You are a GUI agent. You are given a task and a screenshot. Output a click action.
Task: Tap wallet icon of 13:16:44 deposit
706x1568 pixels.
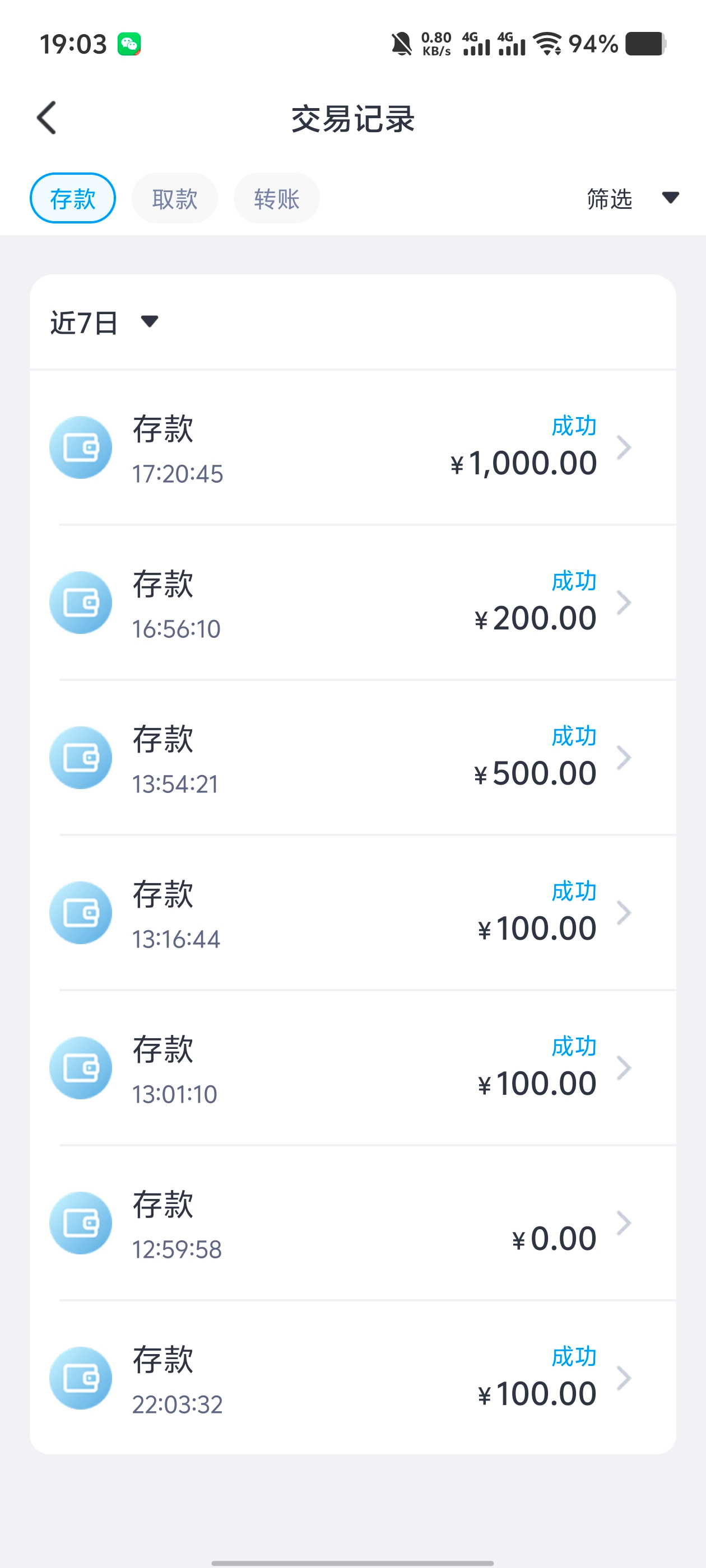pos(81,912)
